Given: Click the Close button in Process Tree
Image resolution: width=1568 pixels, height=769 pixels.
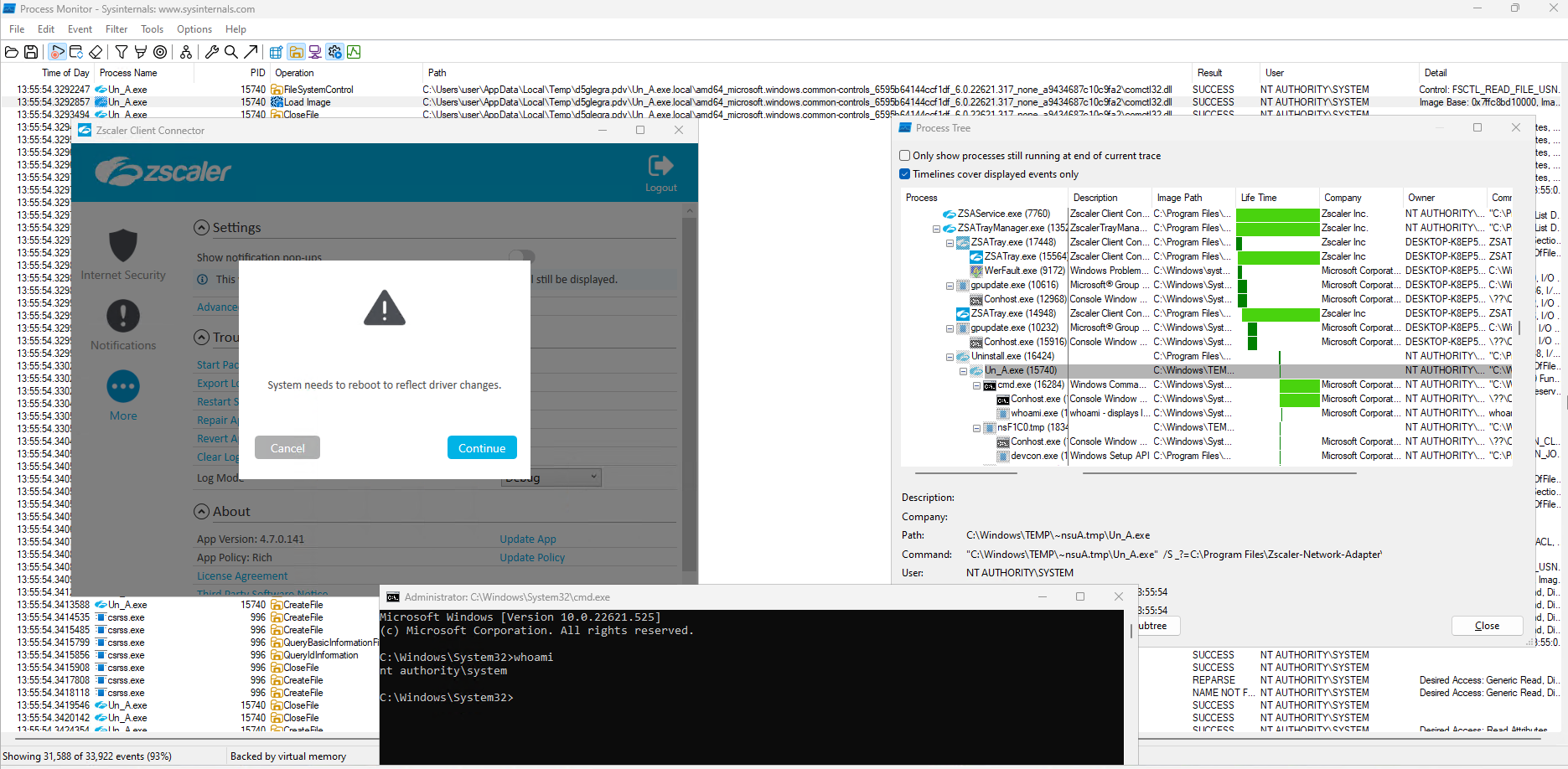Looking at the screenshot, I should (1487, 626).
